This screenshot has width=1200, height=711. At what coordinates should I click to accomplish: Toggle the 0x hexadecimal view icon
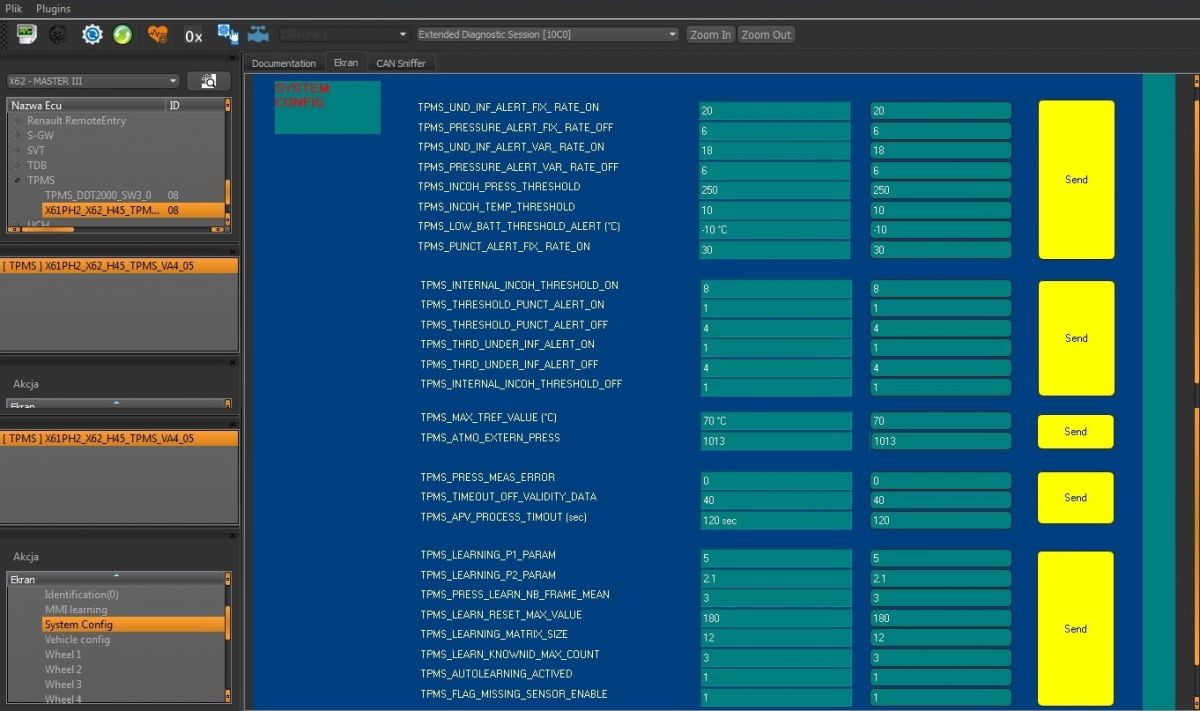(193, 36)
